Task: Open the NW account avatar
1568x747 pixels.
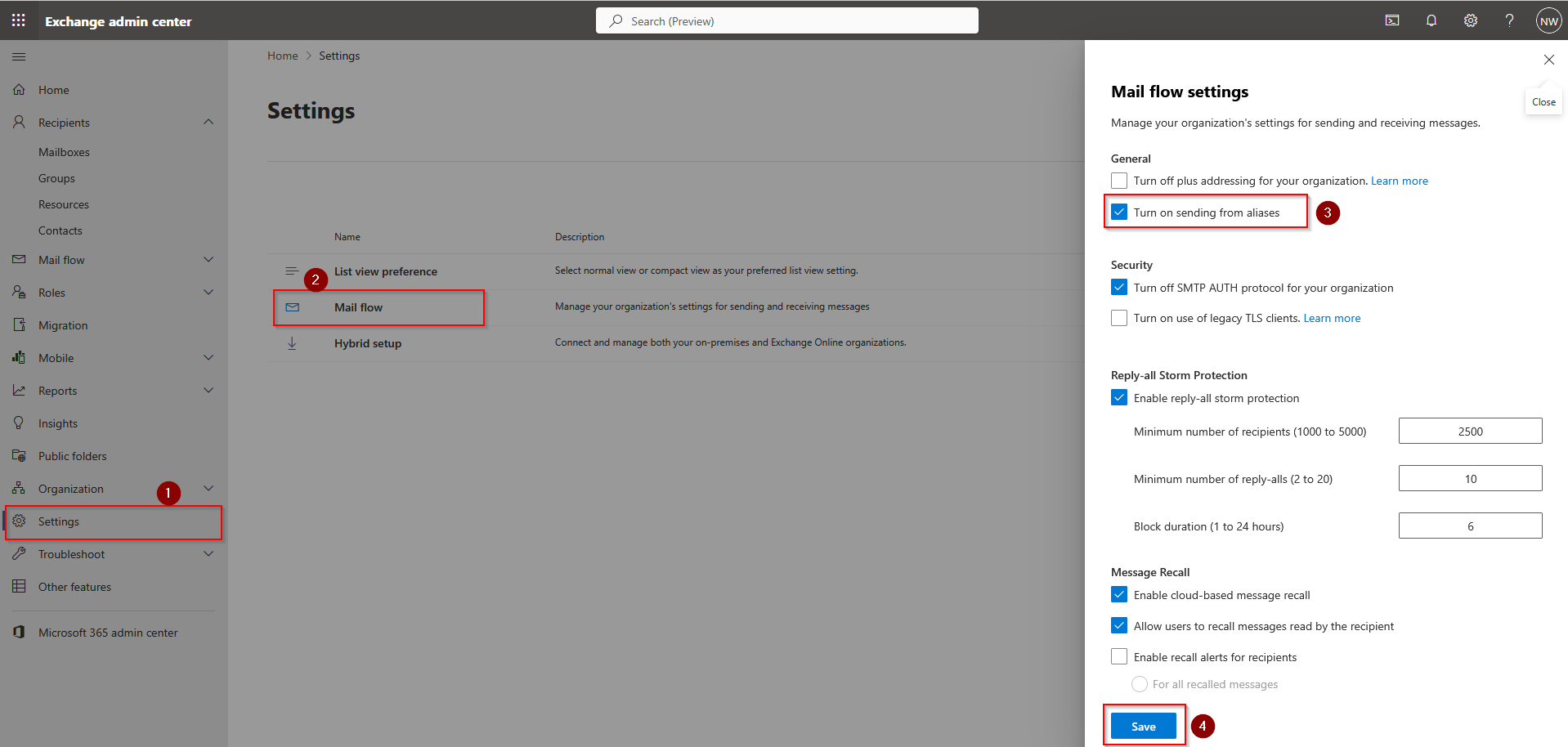Action: pyautogui.click(x=1548, y=20)
